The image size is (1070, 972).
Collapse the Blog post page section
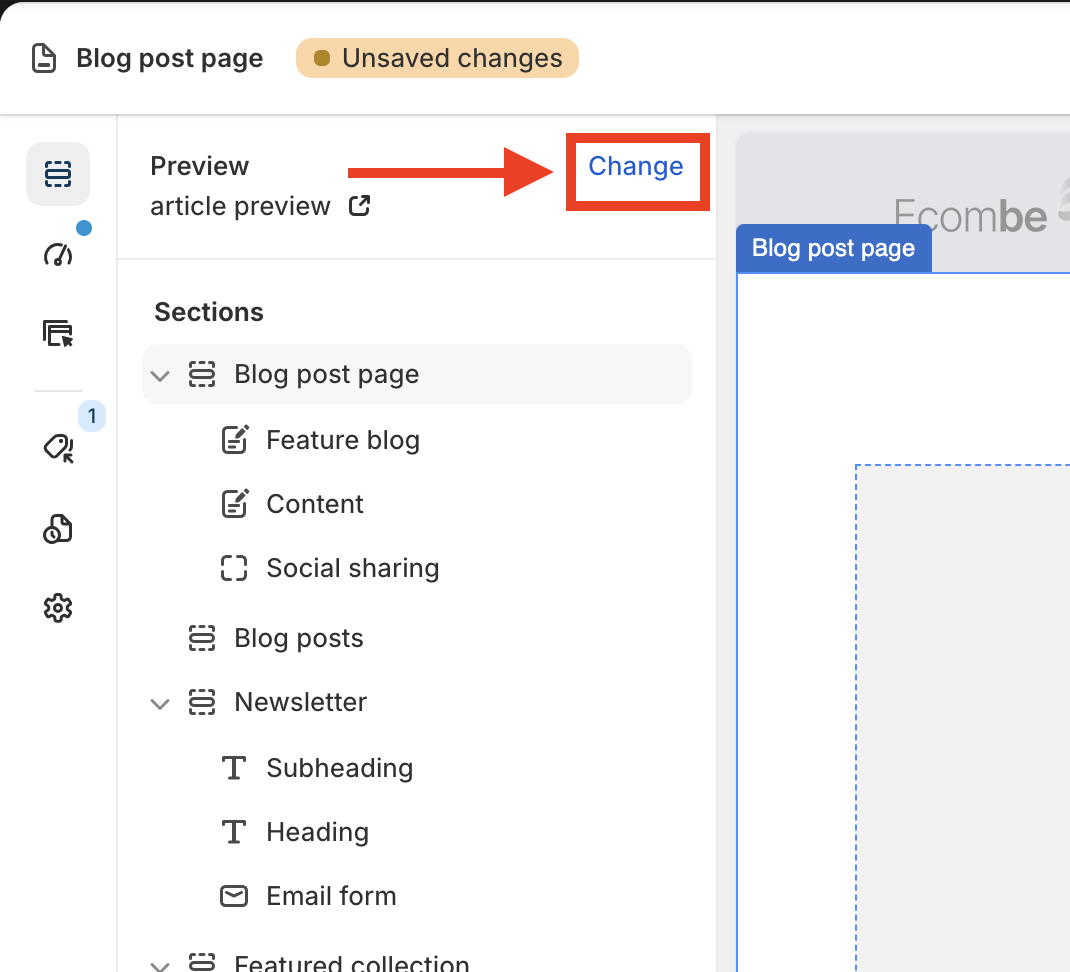click(160, 376)
